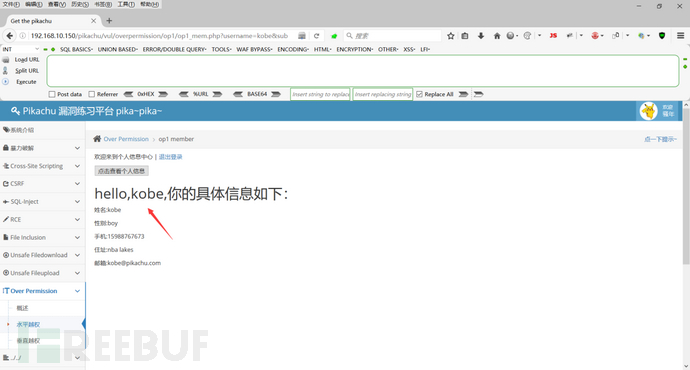Click the 退出登录 logout link
The width and height of the screenshot is (690, 370).
point(170,157)
